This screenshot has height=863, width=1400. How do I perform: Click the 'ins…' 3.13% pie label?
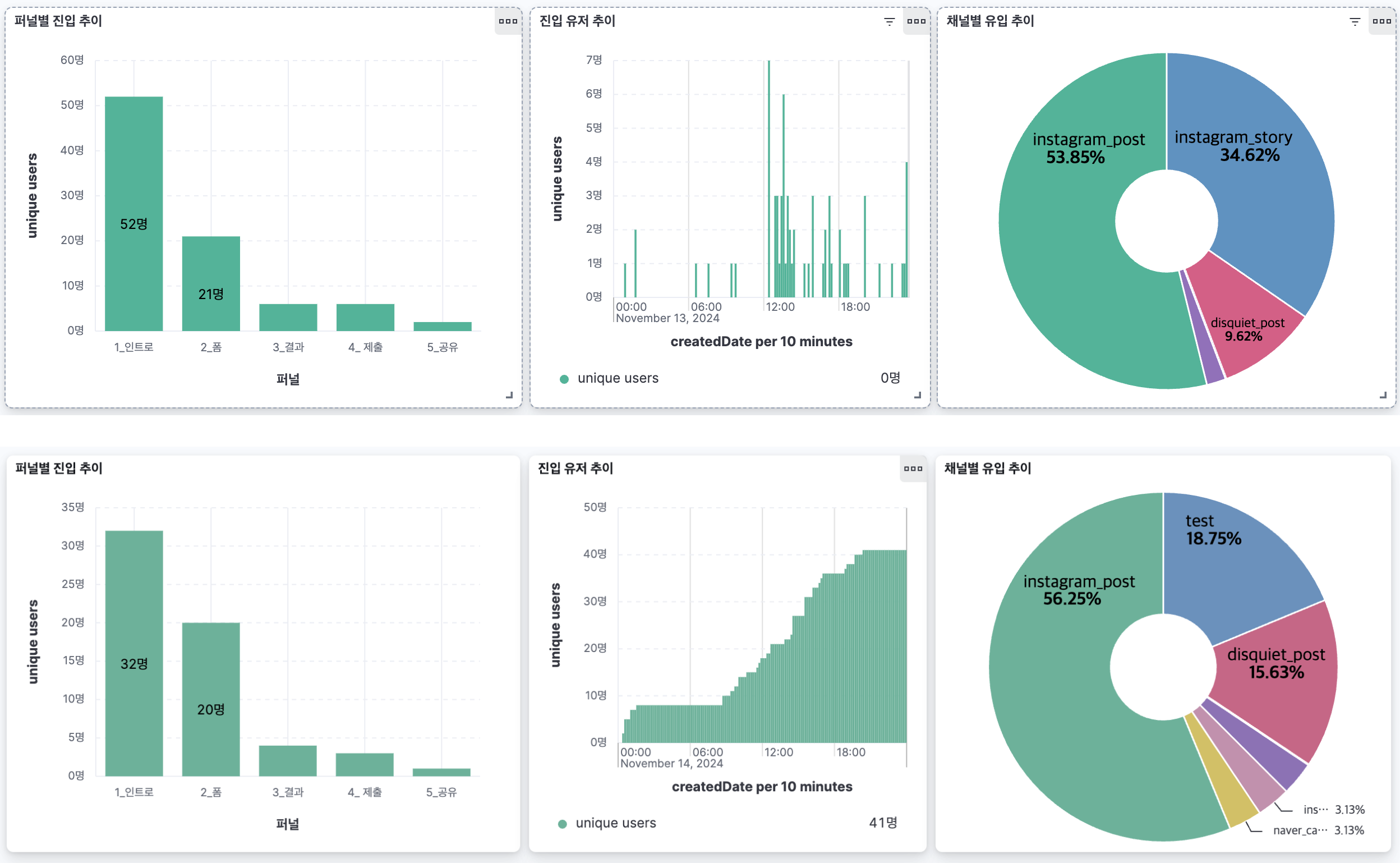[1315, 810]
